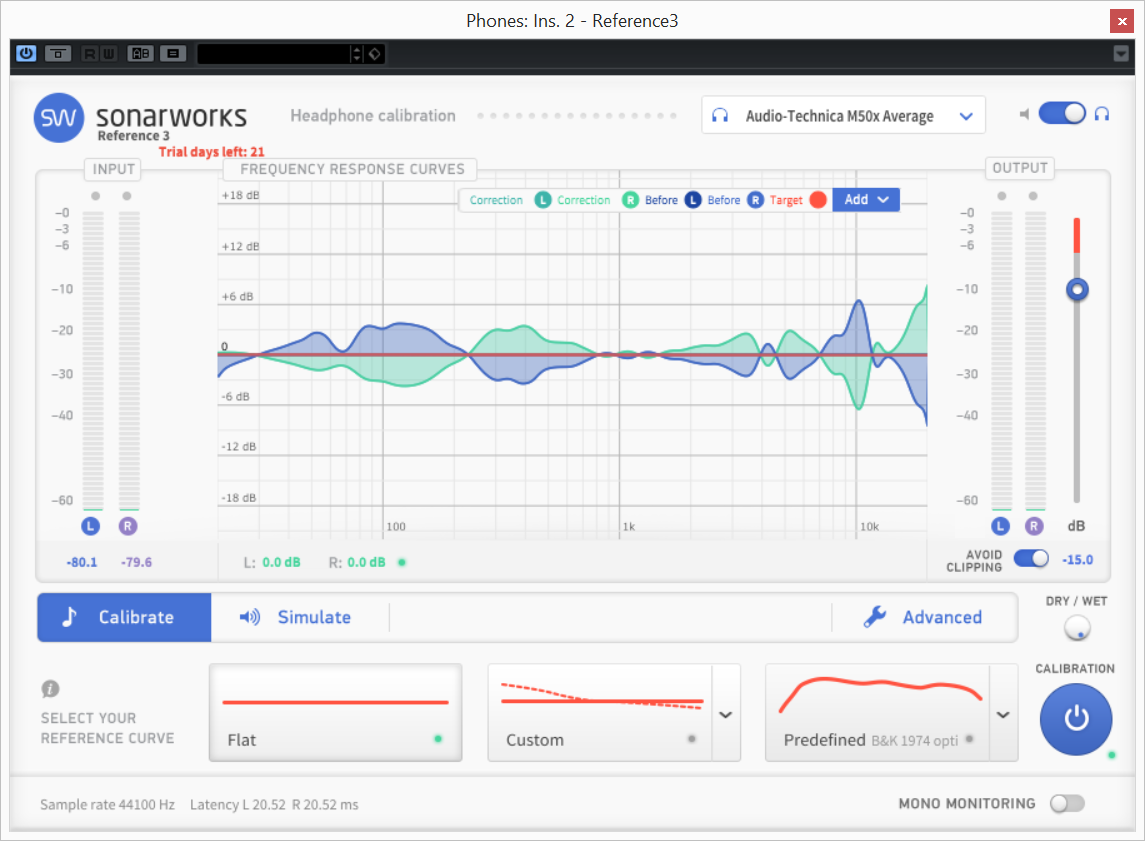Screen dimensions: 1145x841
Task: Enable the R read automation button
Action: tap(90, 53)
